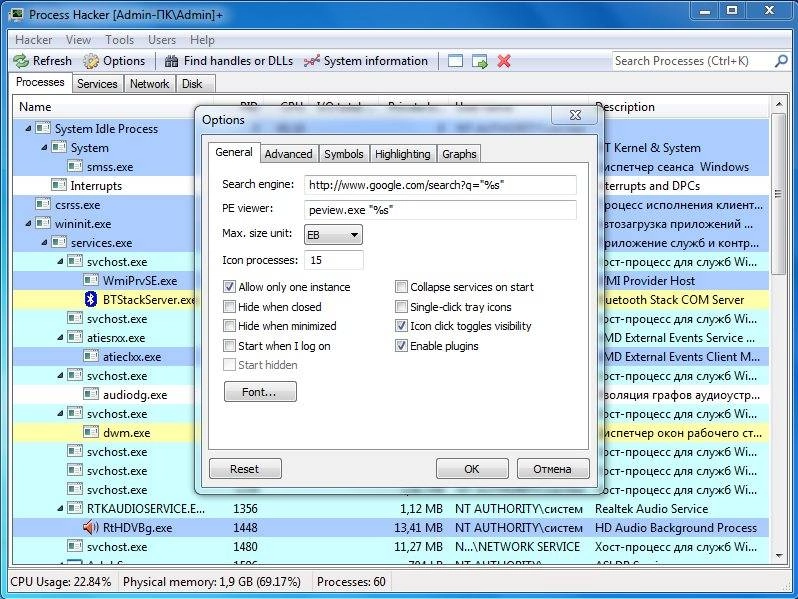
Task: Click the icon beside WmiPrvSE.exe
Action: (x=91, y=280)
